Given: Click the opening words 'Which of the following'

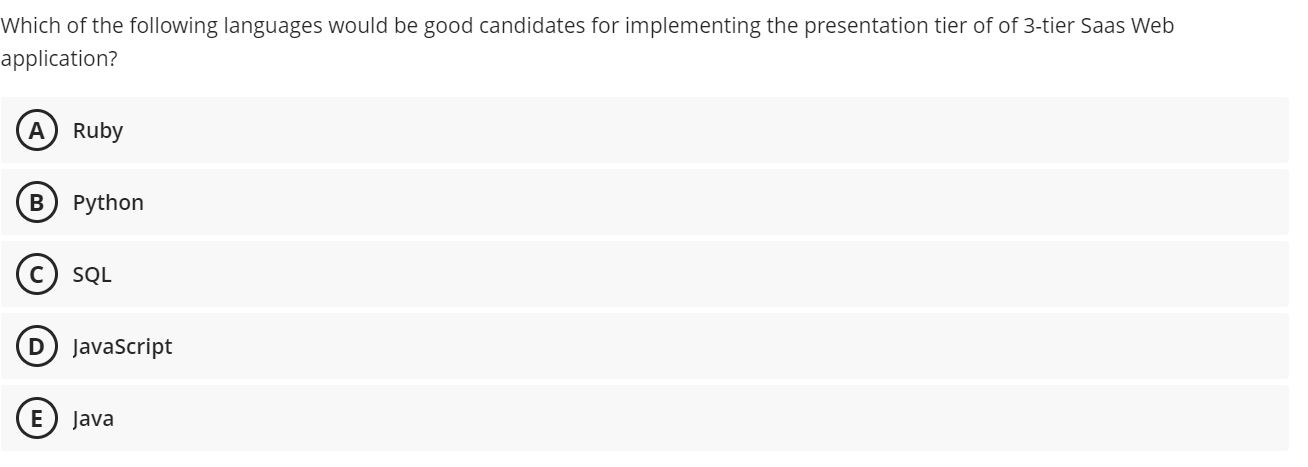Looking at the screenshot, I should [108, 26].
